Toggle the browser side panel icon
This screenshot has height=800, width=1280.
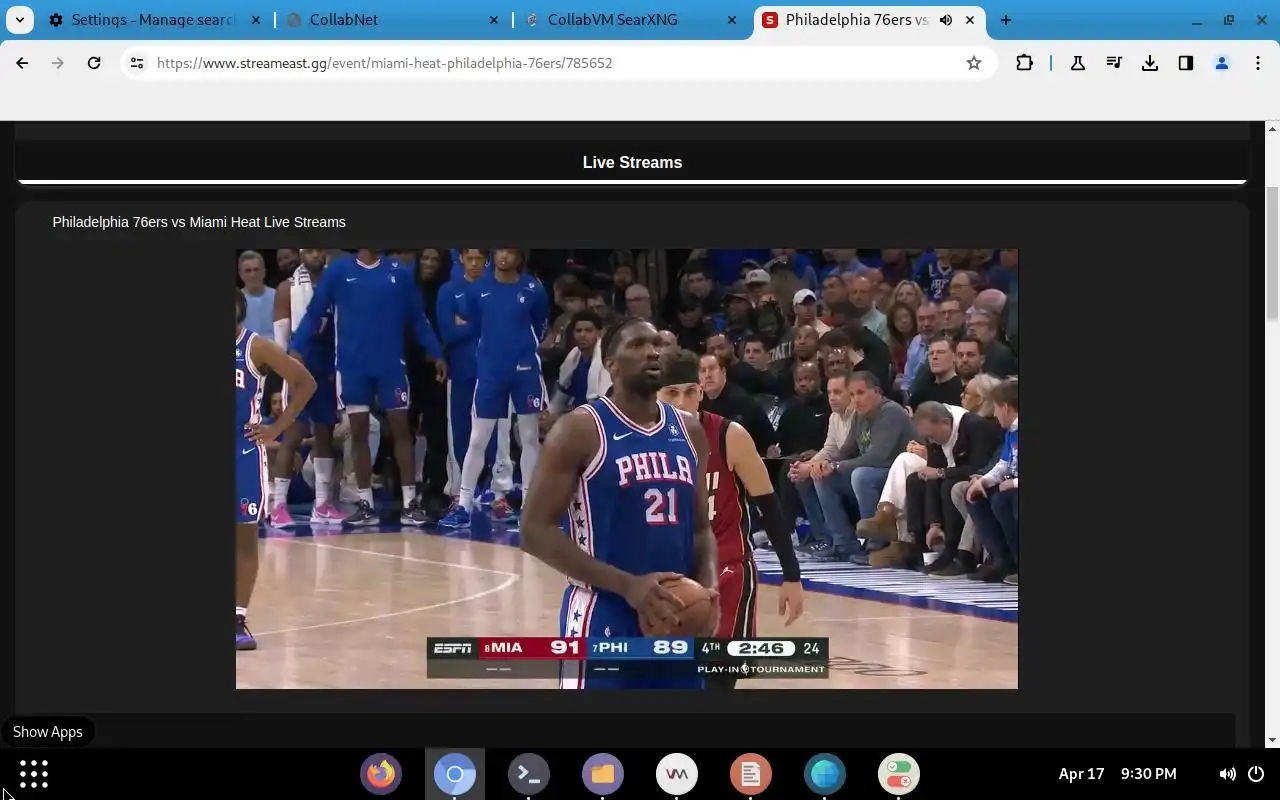tap(1186, 63)
